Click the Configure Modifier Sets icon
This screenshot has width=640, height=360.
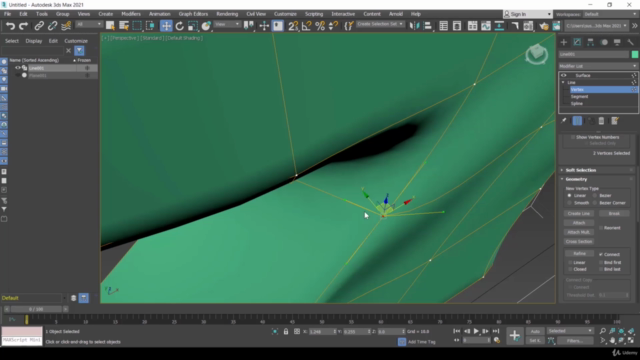click(x=615, y=121)
